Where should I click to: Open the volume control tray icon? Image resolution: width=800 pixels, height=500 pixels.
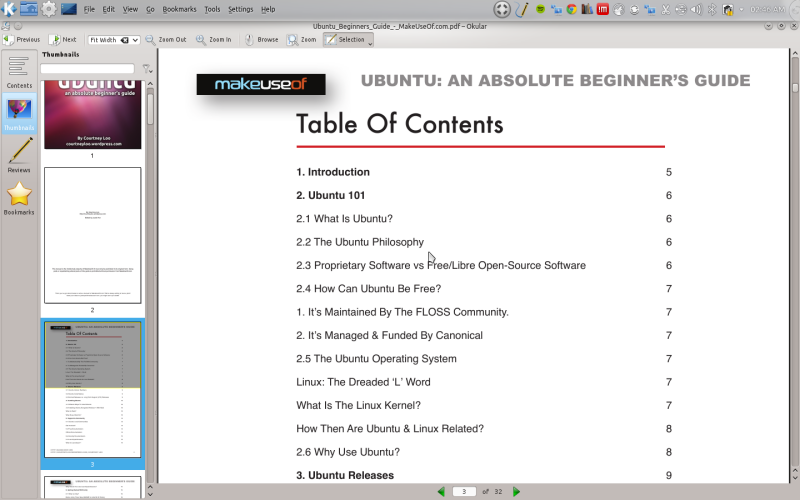pyautogui.click(x=696, y=9)
